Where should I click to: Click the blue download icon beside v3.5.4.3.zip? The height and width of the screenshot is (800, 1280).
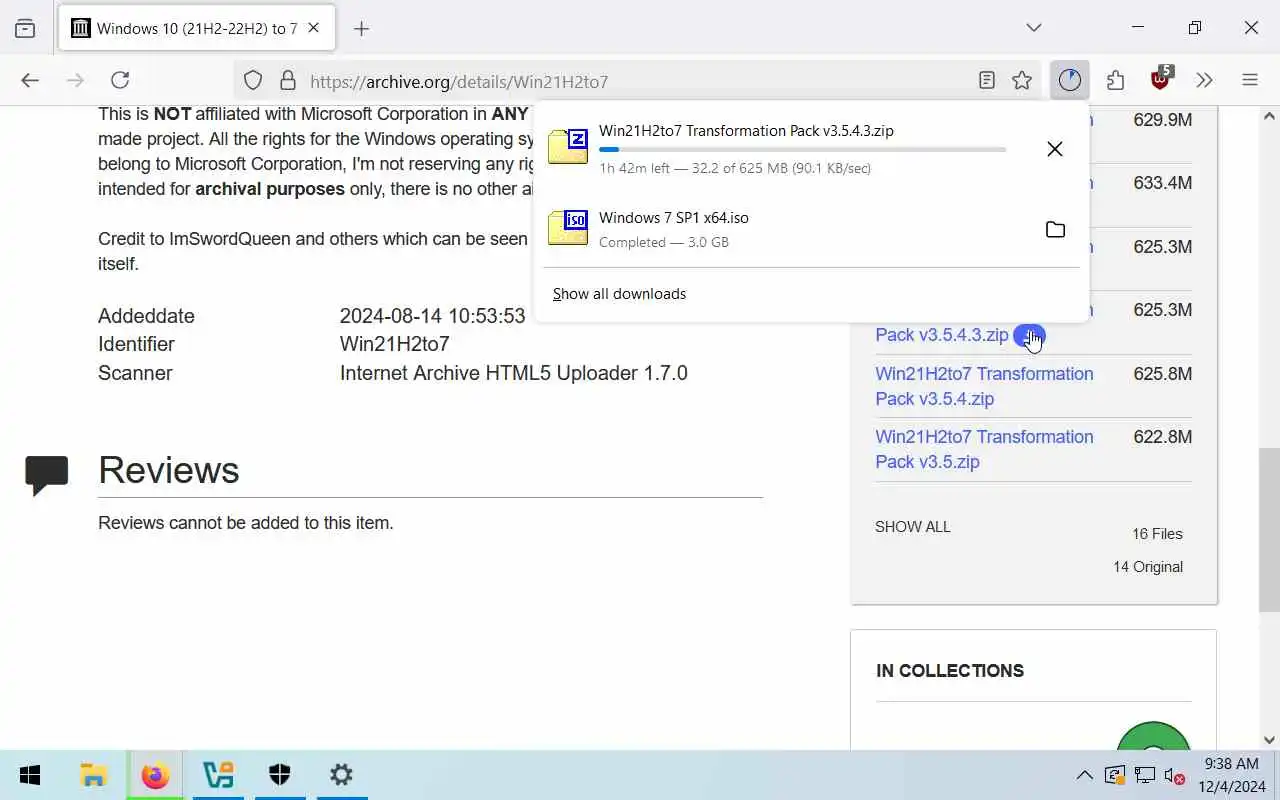pos(1029,336)
